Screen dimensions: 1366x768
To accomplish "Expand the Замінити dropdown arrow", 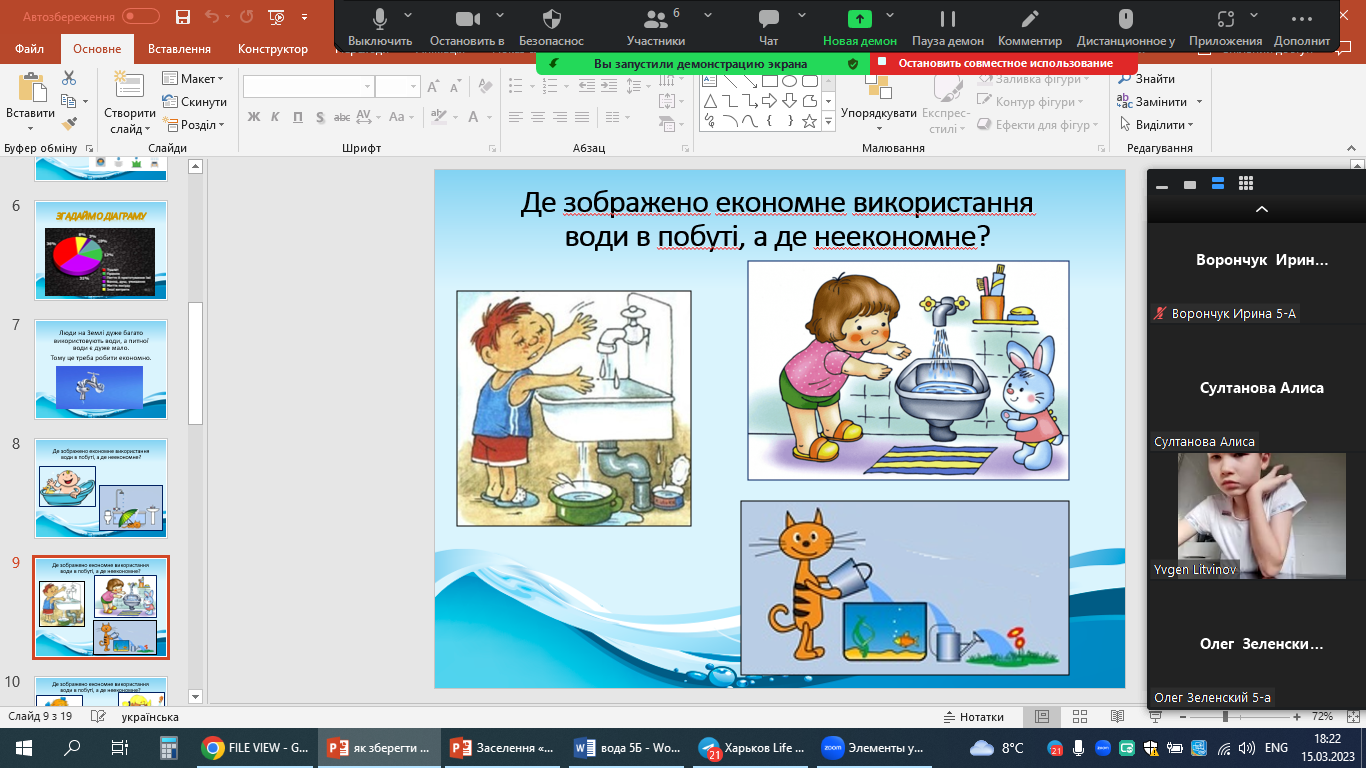I will [x=1200, y=102].
